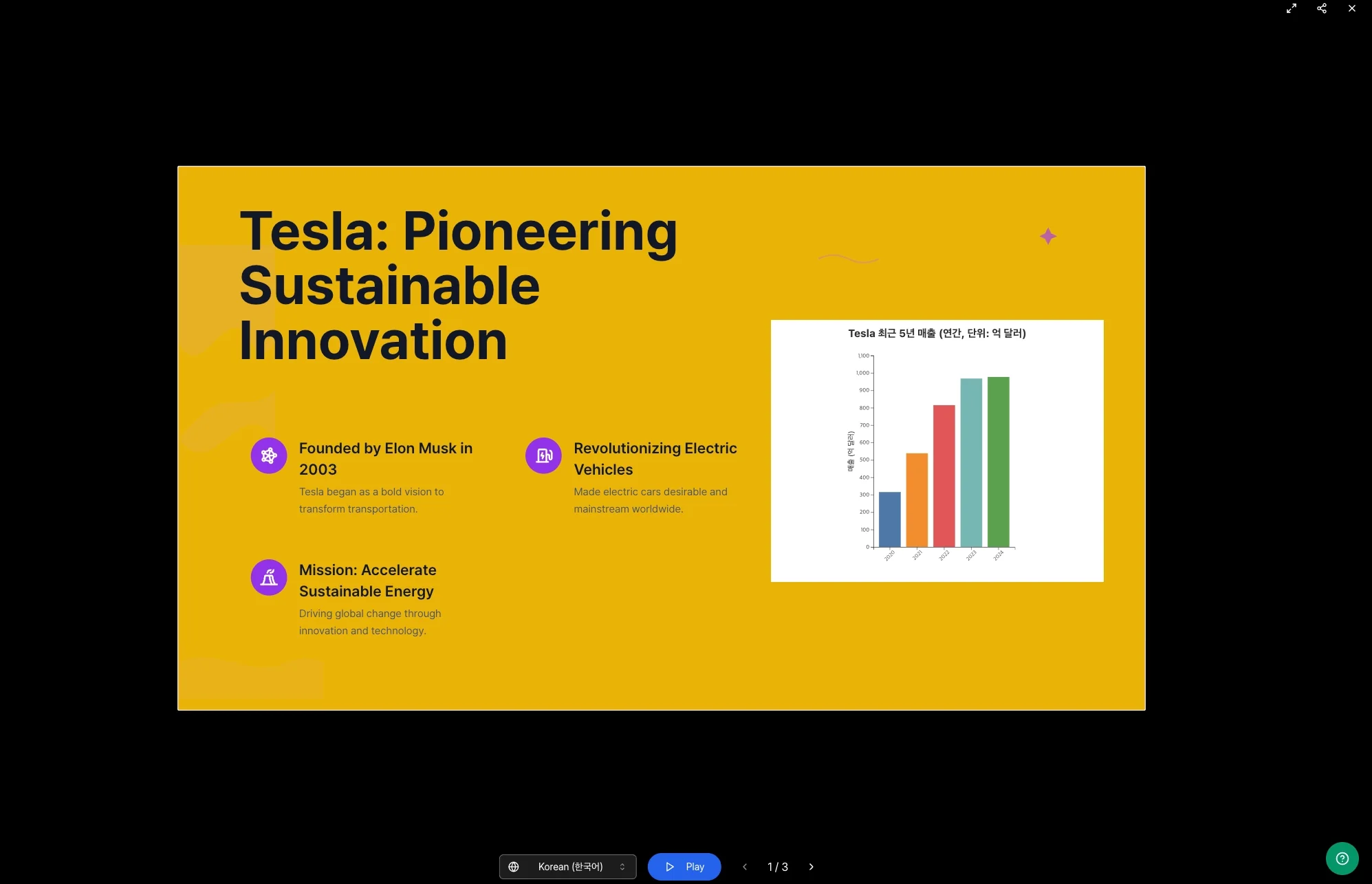This screenshot has height=884, width=1372.
Task: Select heading Revolutionizing Electric Vehicles
Action: [x=655, y=459]
